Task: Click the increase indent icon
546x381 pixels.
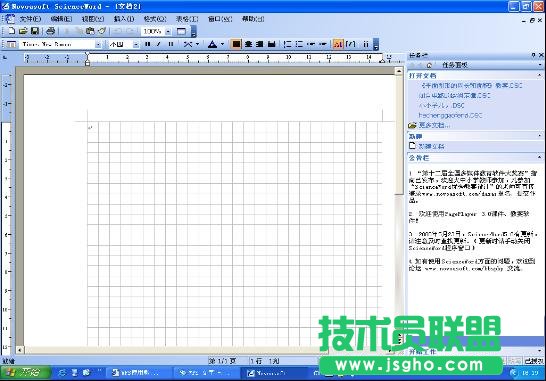Action: pos(323,44)
